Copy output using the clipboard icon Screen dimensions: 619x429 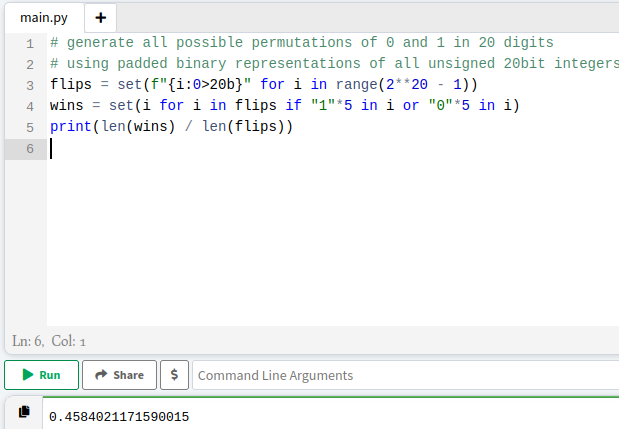tap(24, 412)
